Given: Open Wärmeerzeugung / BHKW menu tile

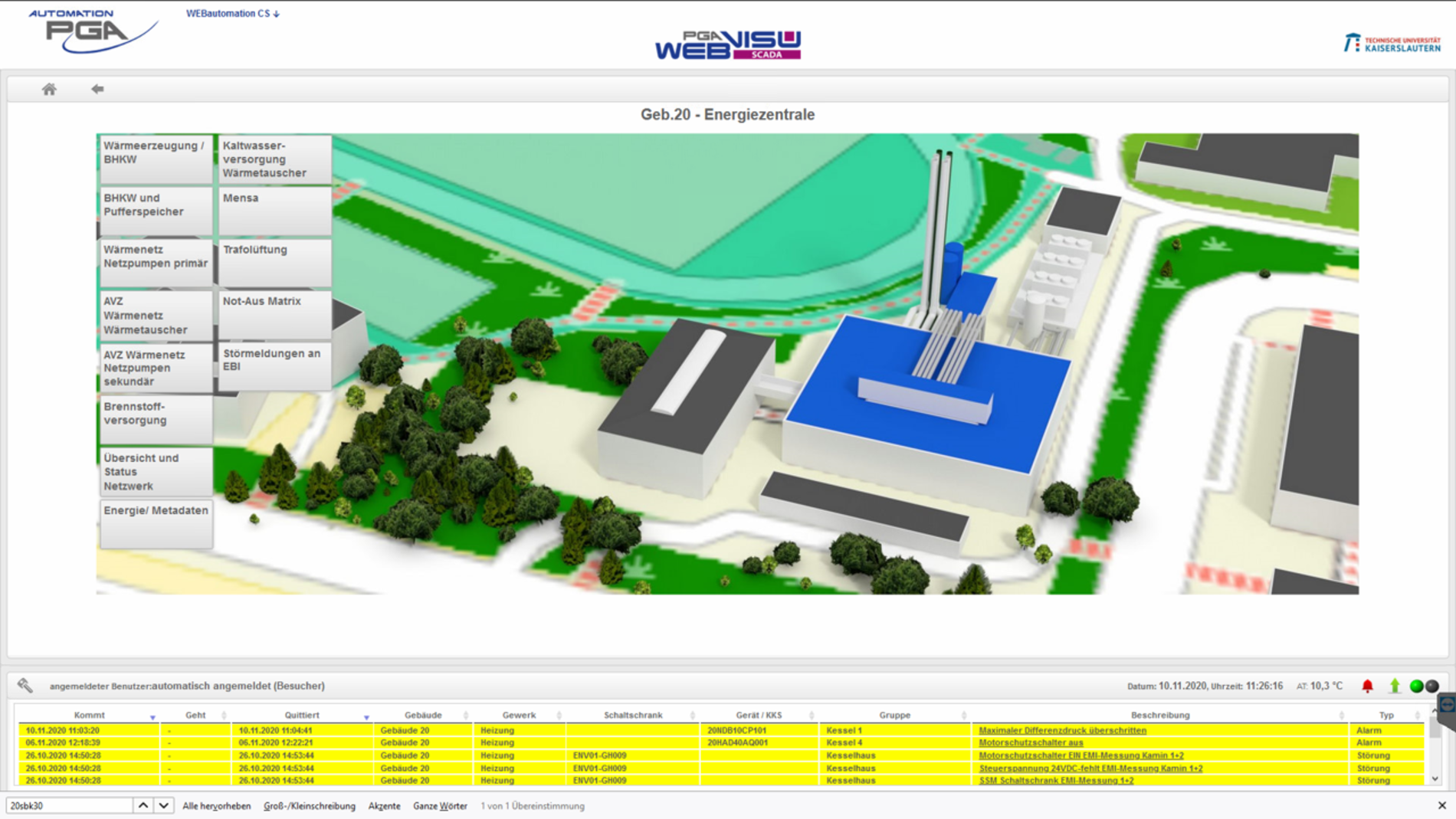Looking at the screenshot, I should pos(156,159).
